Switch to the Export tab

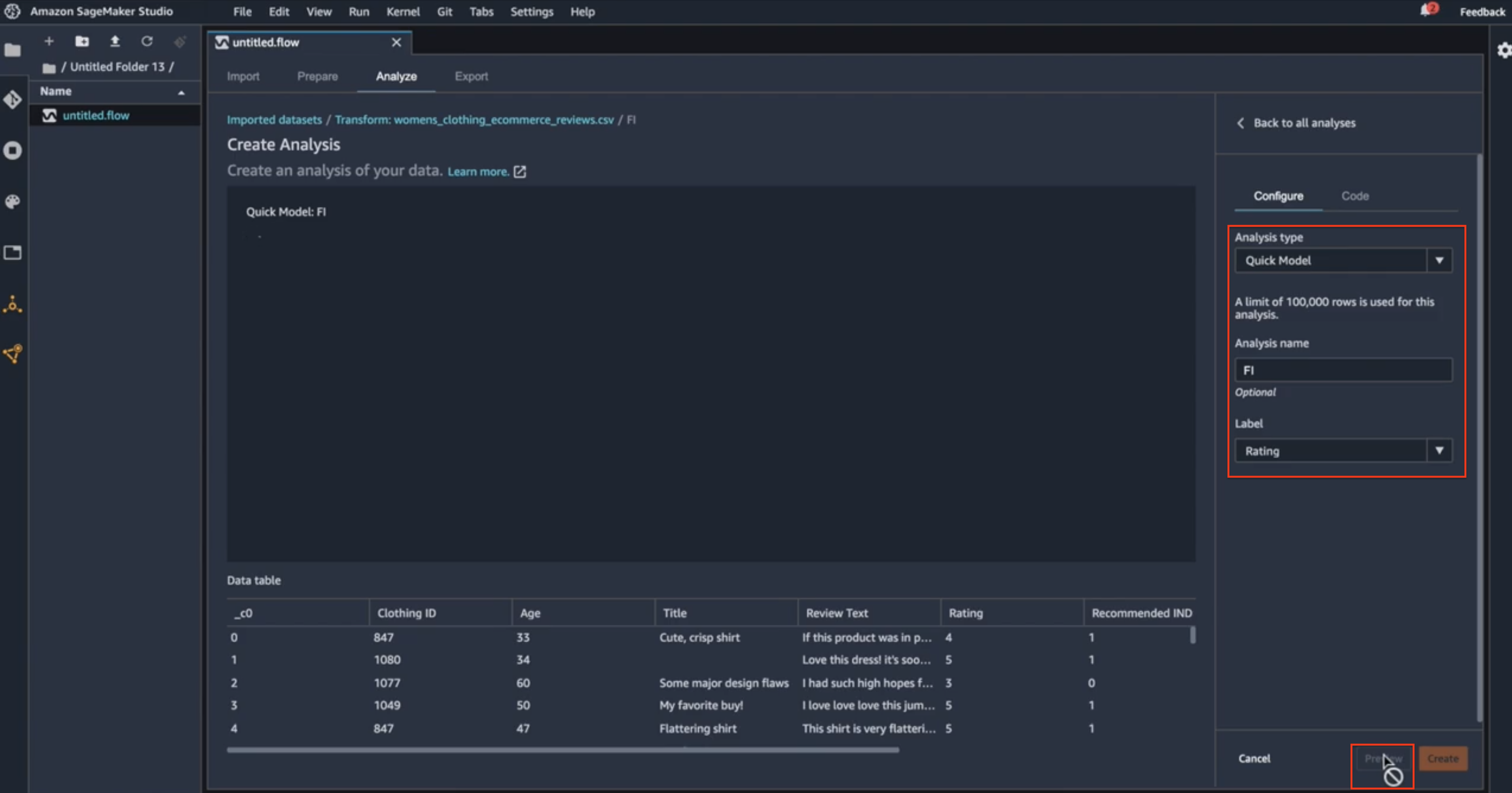tap(471, 76)
